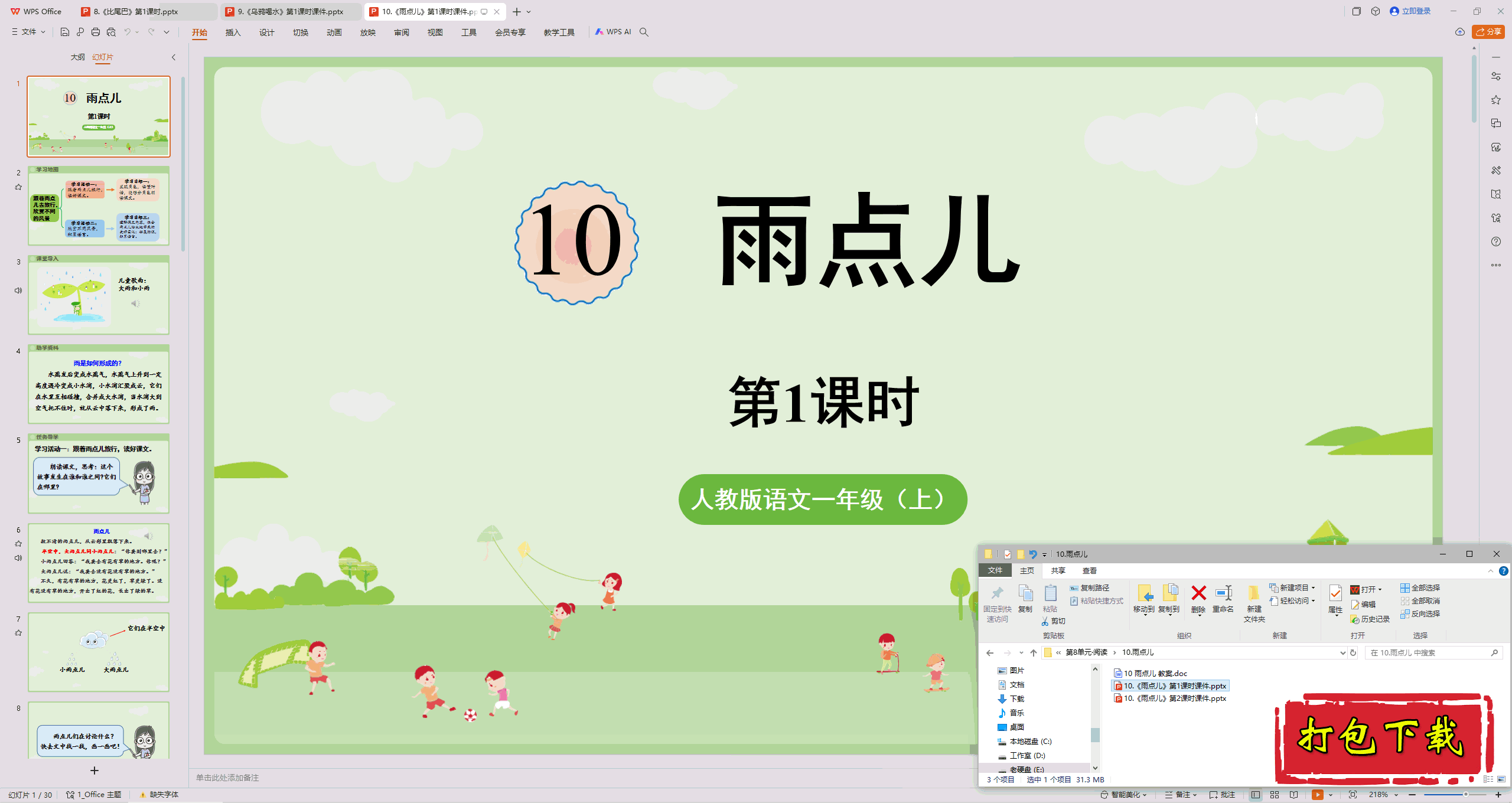Open the 智能美化 dropdown
Image resolution: width=1512 pixels, height=803 pixels.
pos(1124,795)
